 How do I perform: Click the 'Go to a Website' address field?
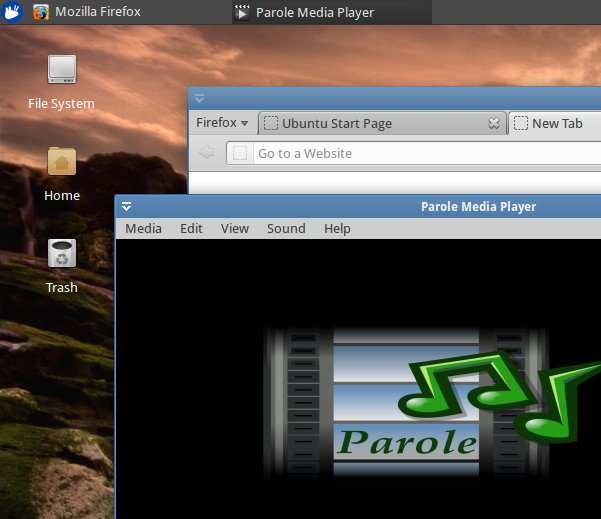click(420, 153)
